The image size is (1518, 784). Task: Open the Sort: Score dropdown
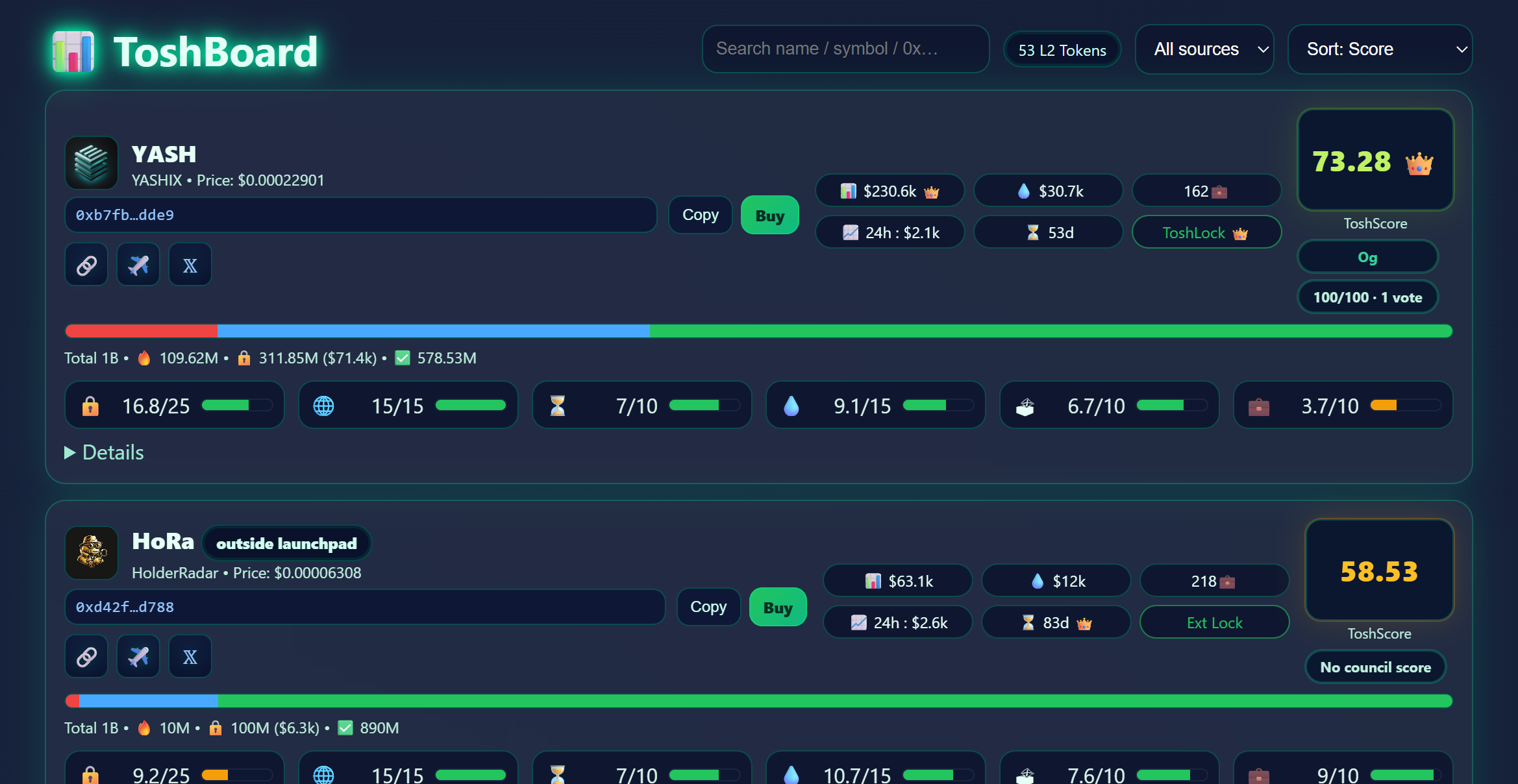1380,49
